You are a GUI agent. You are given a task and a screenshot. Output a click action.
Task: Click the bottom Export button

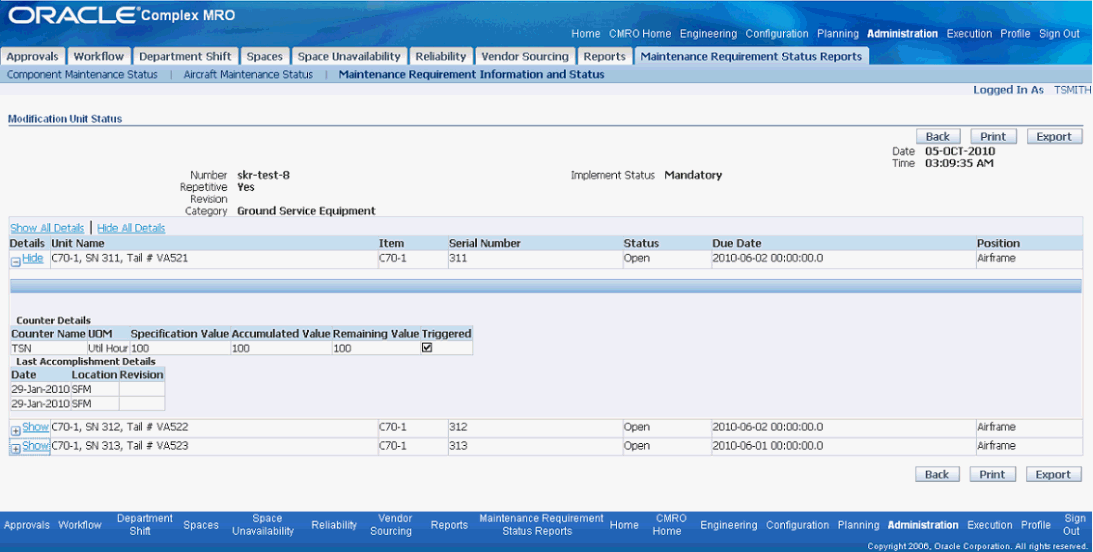click(1053, 475)
